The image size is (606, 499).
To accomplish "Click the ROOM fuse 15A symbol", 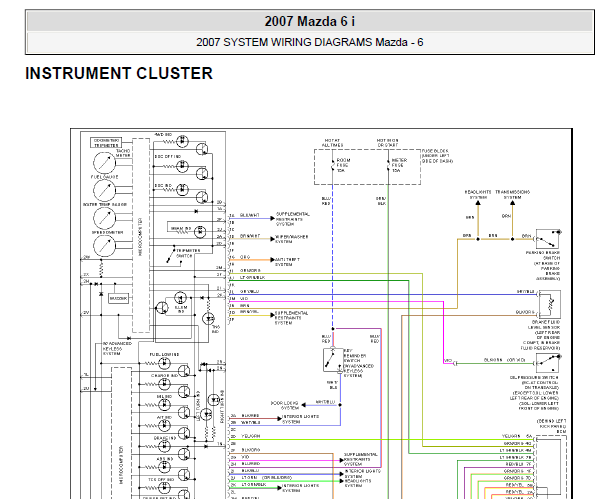I will click(333, 165).
